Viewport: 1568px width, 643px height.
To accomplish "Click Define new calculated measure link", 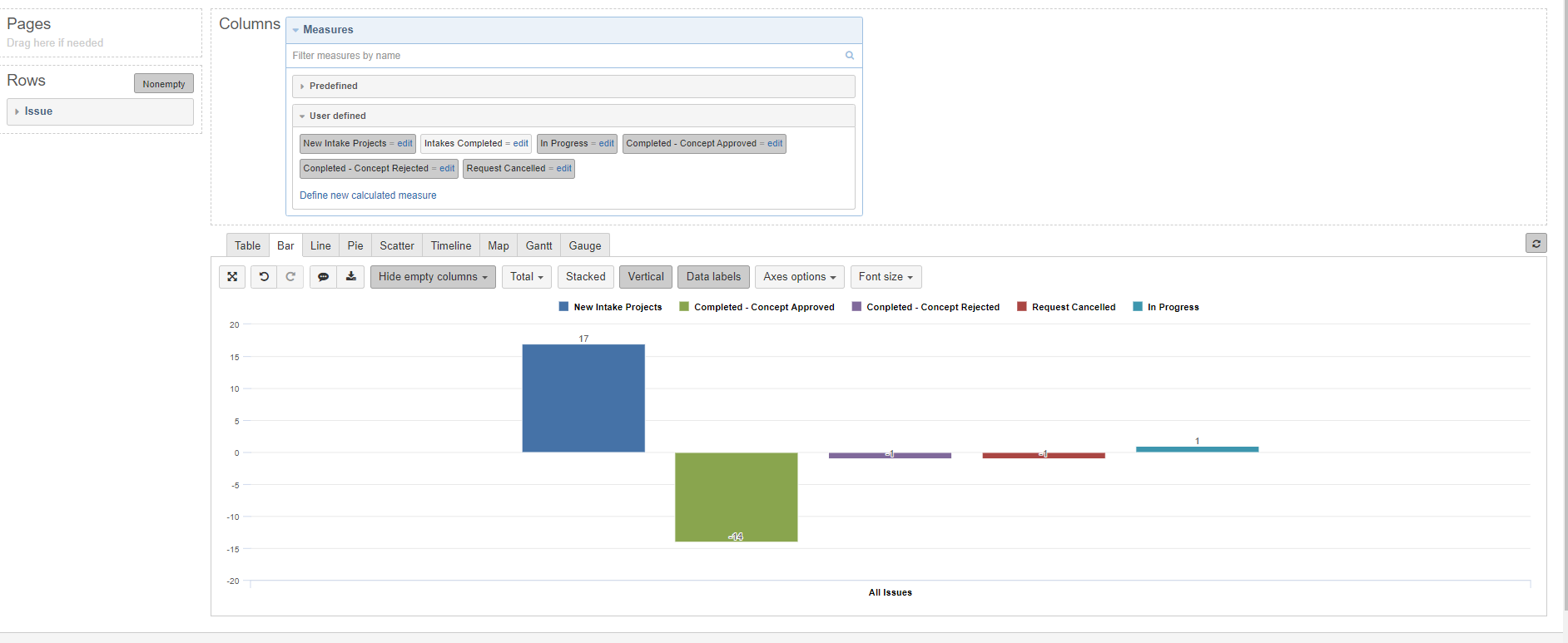I will 368,195.
